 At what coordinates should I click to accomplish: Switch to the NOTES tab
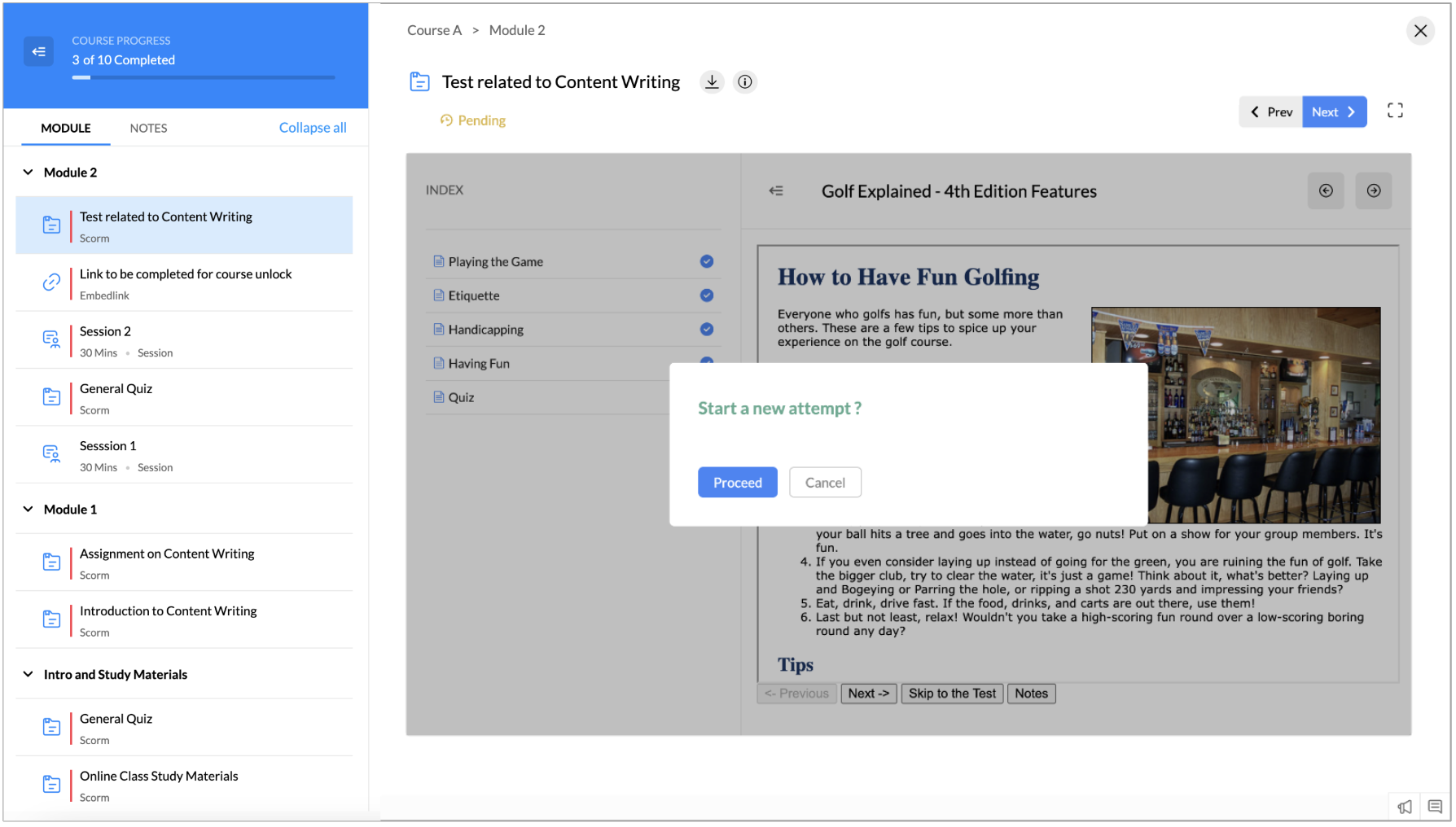click(x=148, y=129)
